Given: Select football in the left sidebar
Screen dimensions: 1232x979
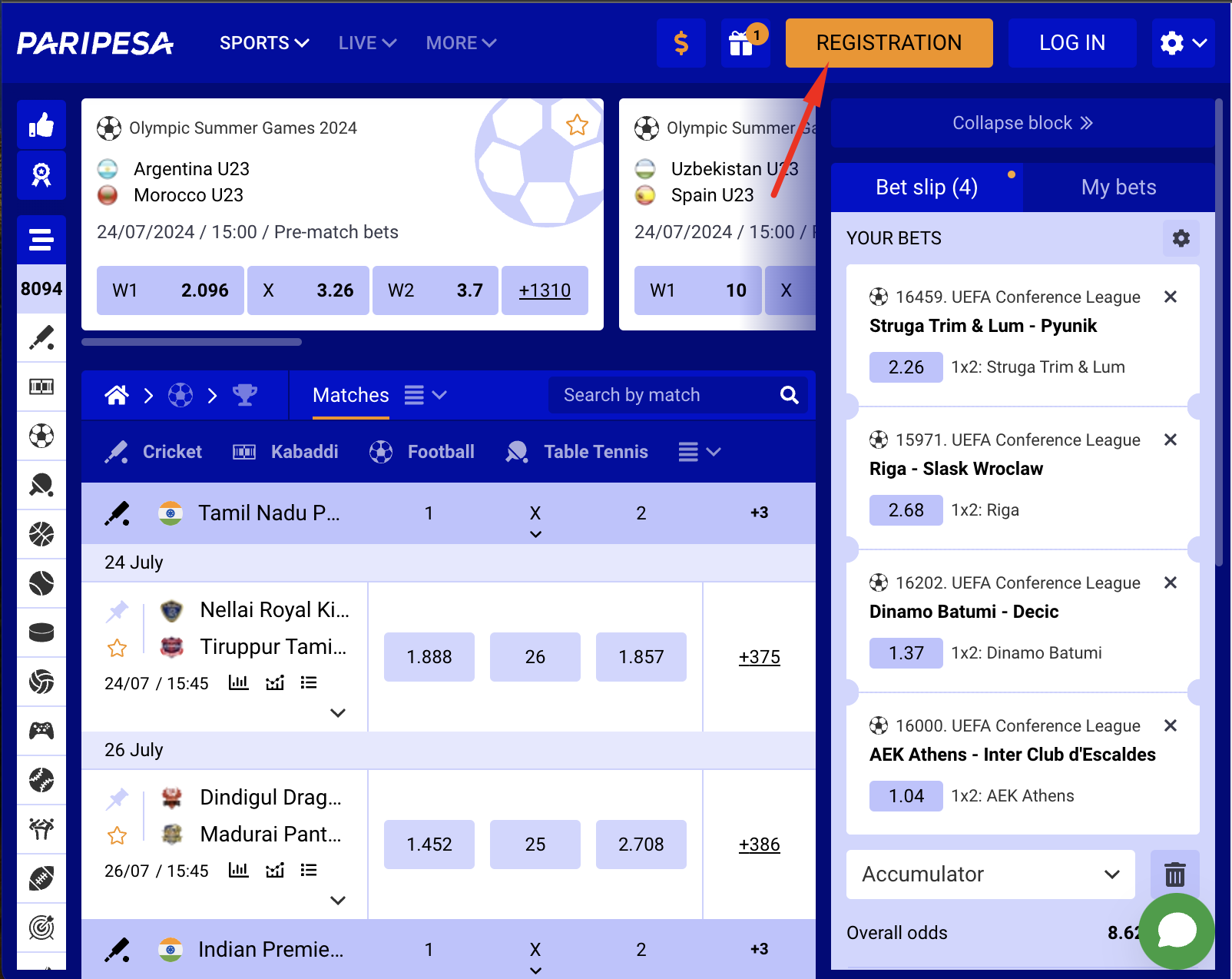Looking at the screenshot, I should point(41,436).
